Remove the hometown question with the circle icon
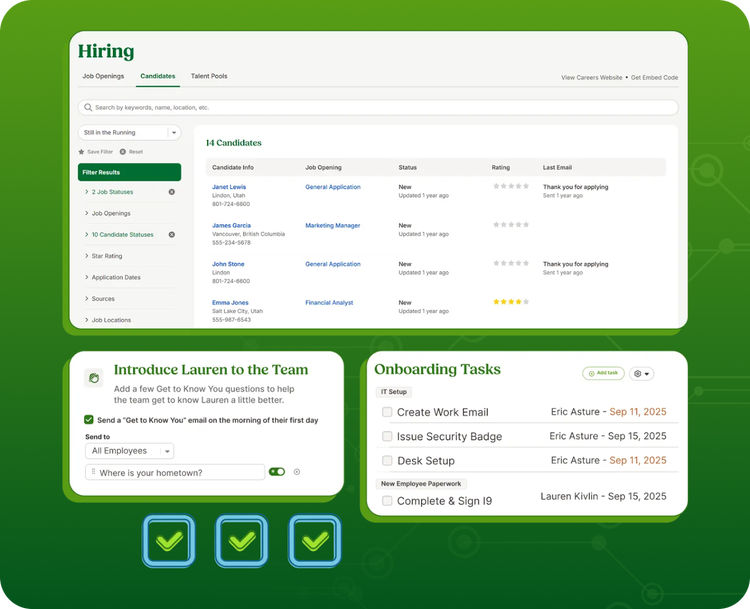The image size is (750, 609). tap(296, 472)
